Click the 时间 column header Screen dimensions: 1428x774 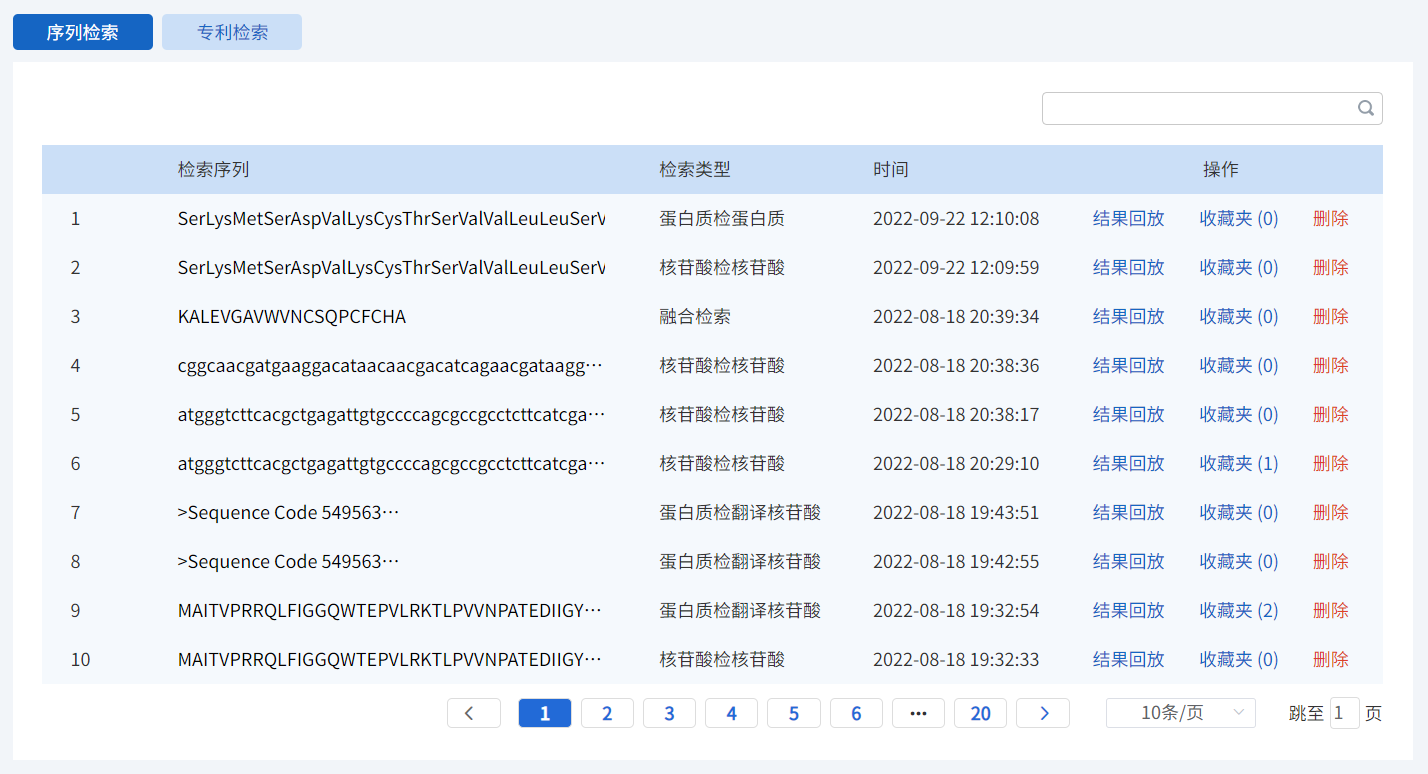(891, 169)
